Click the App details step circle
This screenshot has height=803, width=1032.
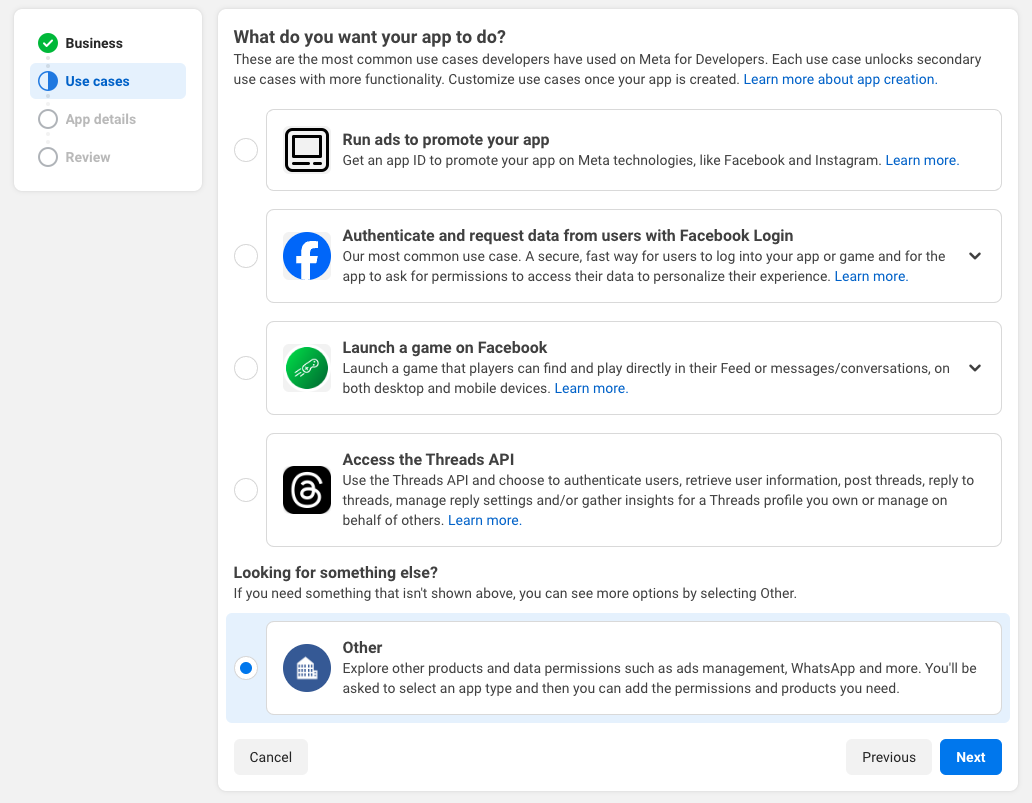[48, 119]
